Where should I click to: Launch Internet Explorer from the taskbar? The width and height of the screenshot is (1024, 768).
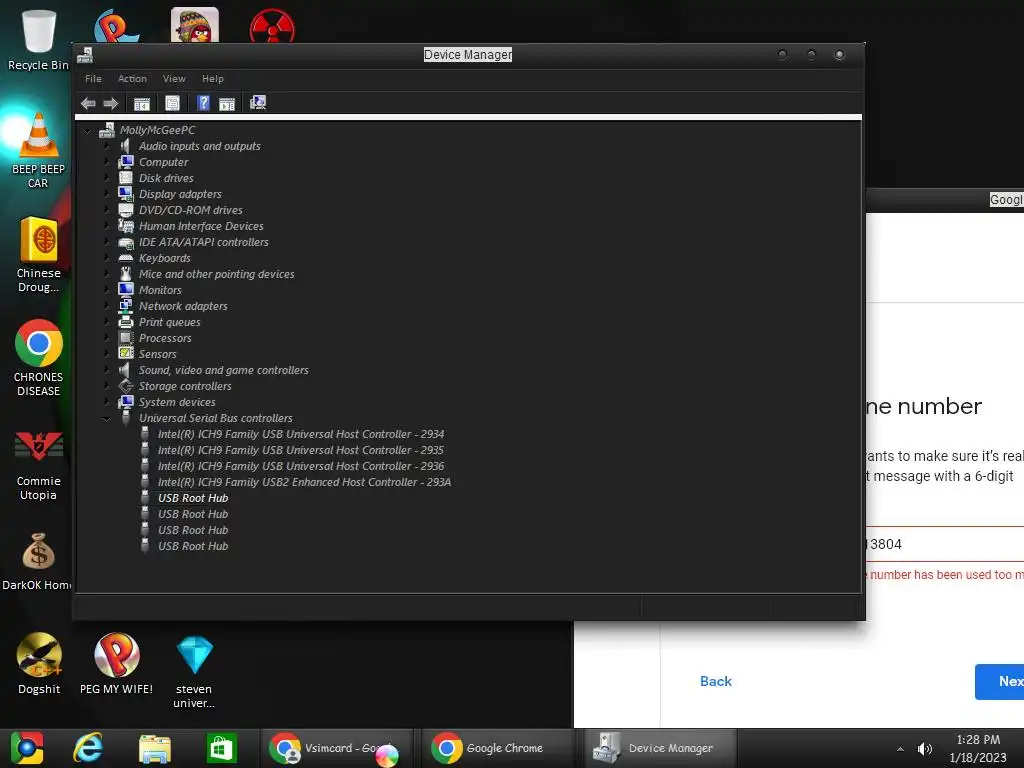[88, 748]
